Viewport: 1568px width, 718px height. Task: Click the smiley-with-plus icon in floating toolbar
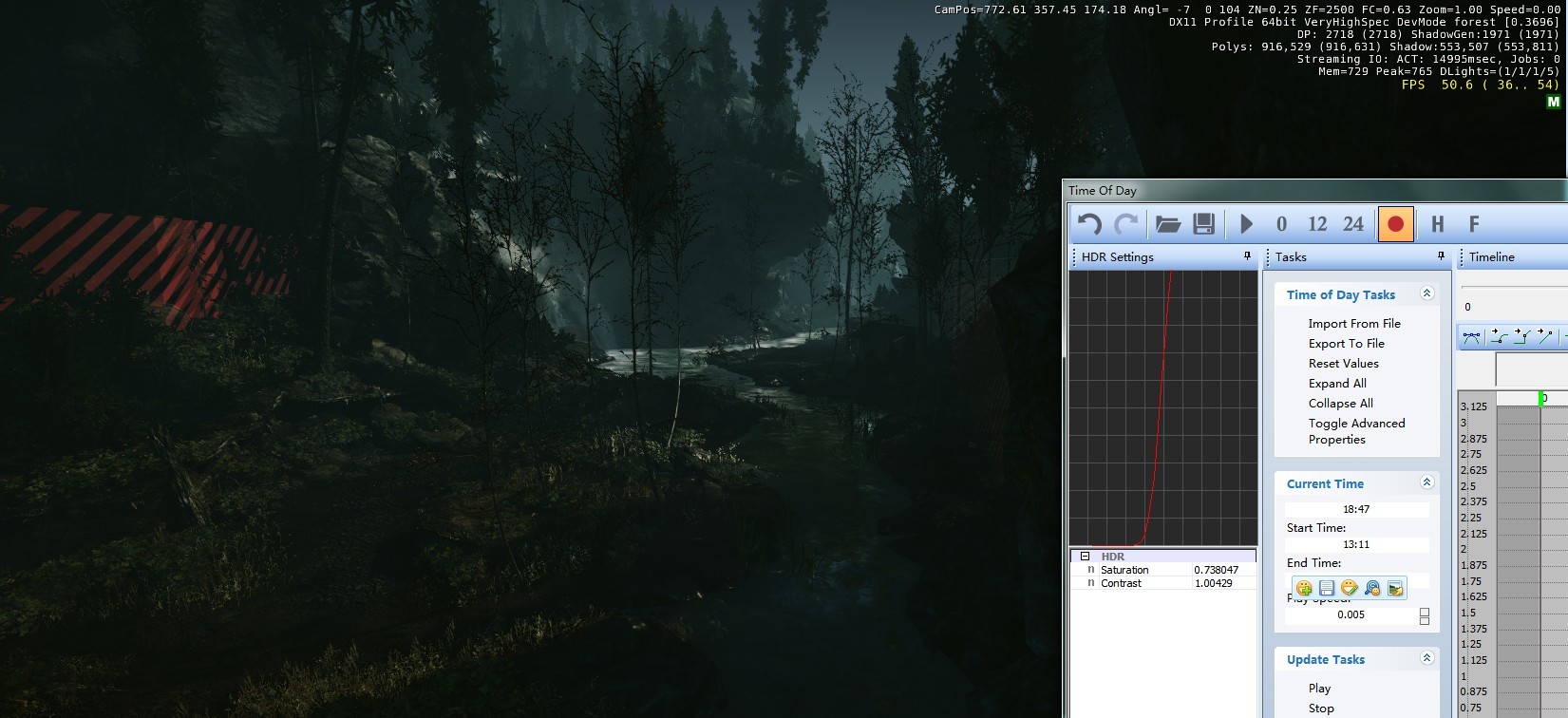click(1304, 588)
